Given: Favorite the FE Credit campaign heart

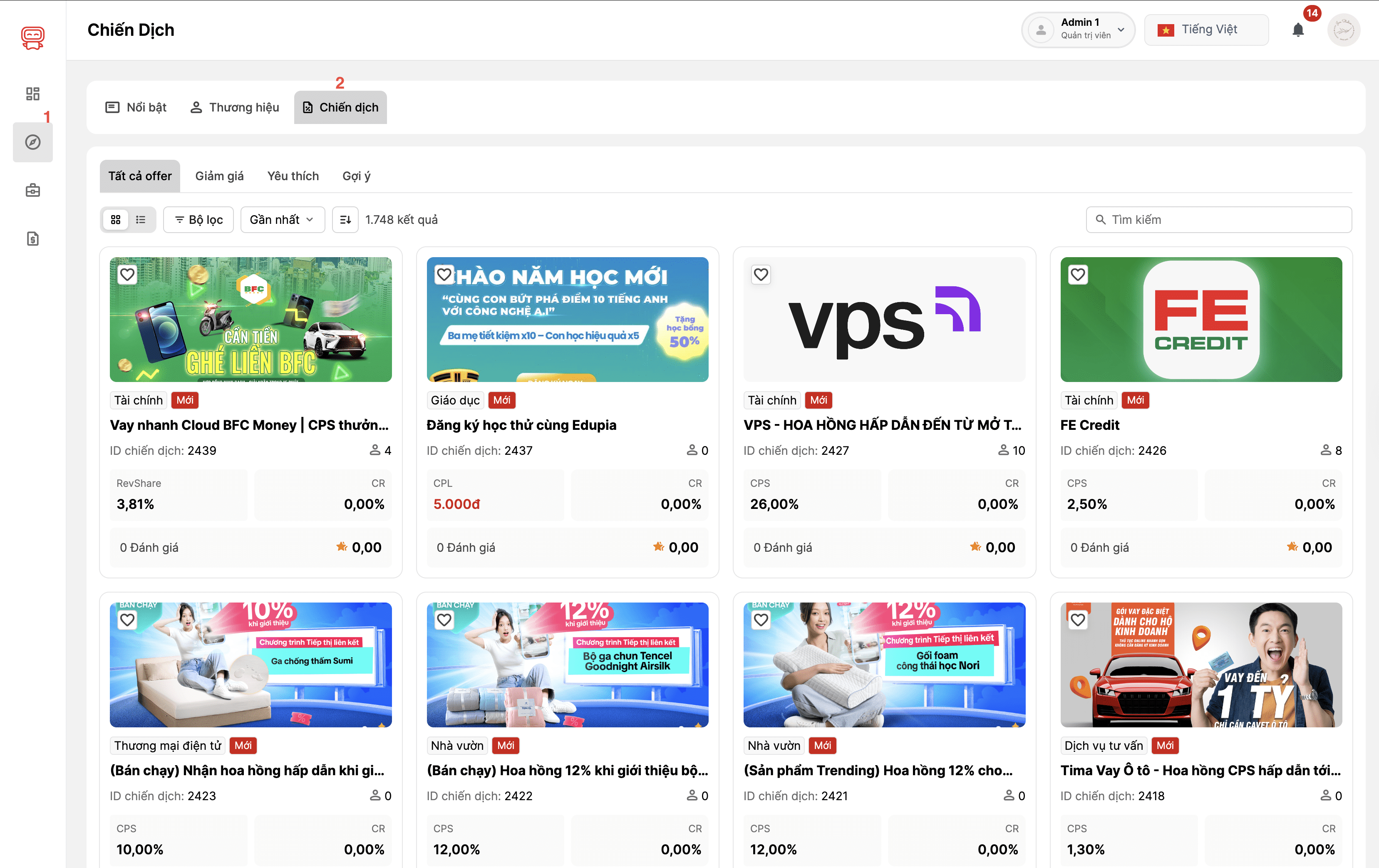Looking at the screenshot, I should point(1078,274).
